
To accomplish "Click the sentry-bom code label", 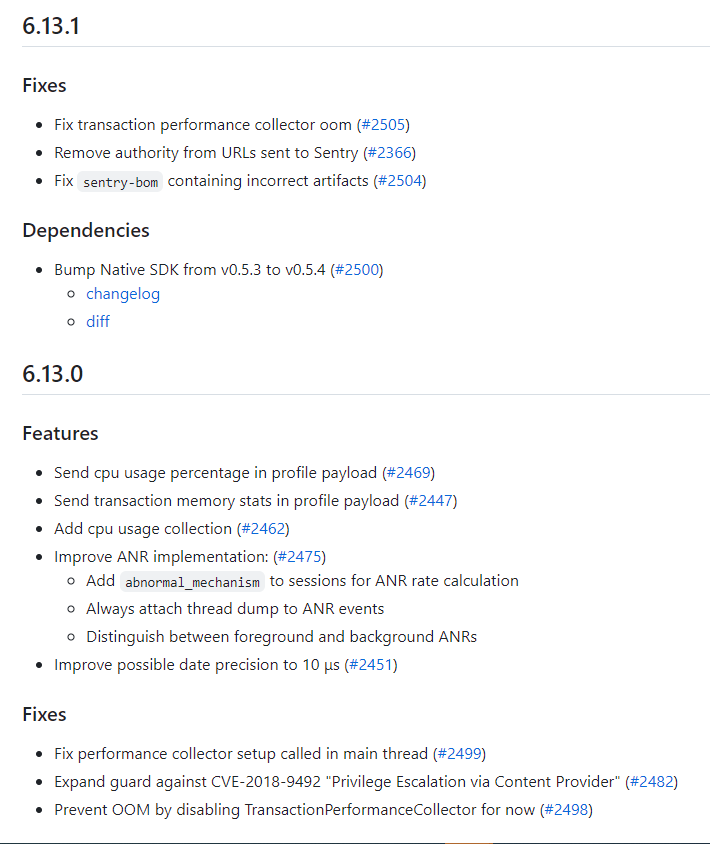I will [x=120, y=182].
